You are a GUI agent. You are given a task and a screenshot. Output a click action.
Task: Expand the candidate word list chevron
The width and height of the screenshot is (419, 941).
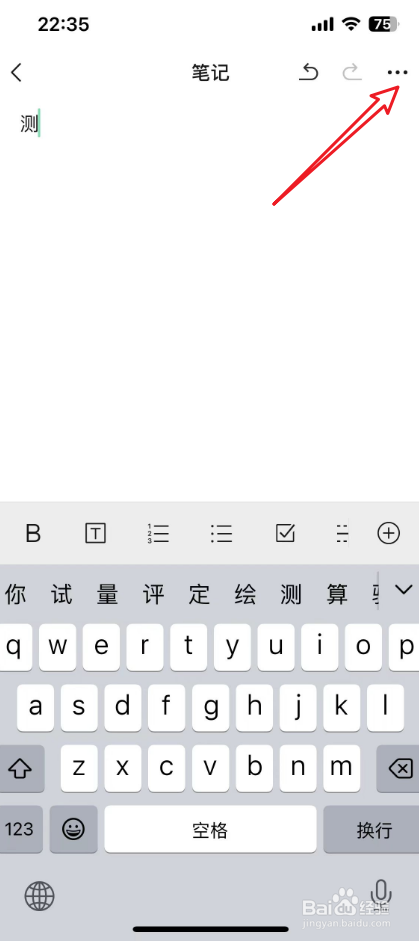pos(403,589)
